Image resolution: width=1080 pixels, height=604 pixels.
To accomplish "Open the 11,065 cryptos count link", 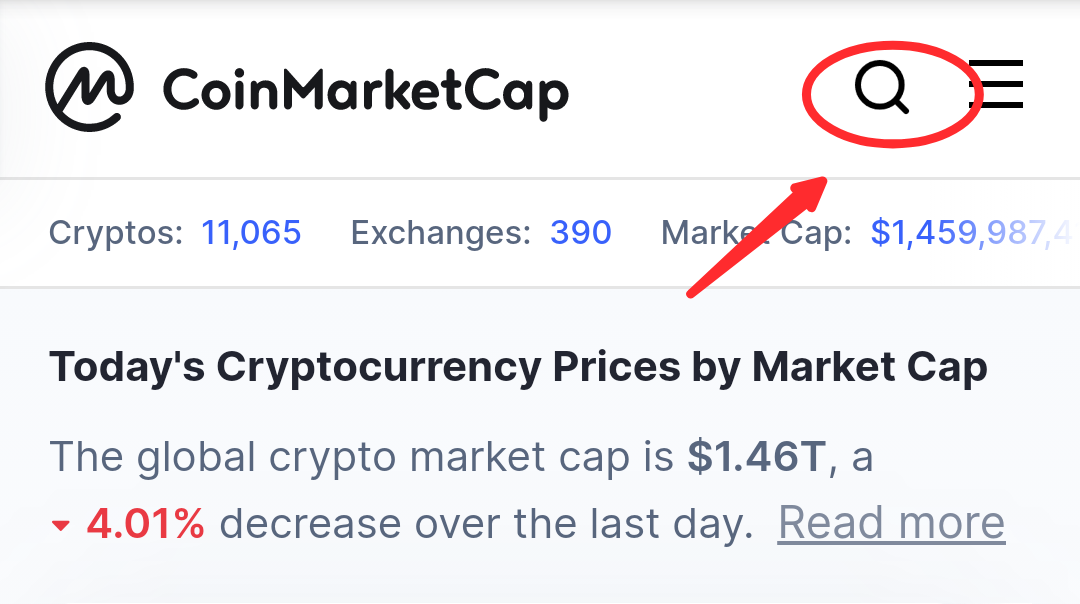I will click(251, 233).
